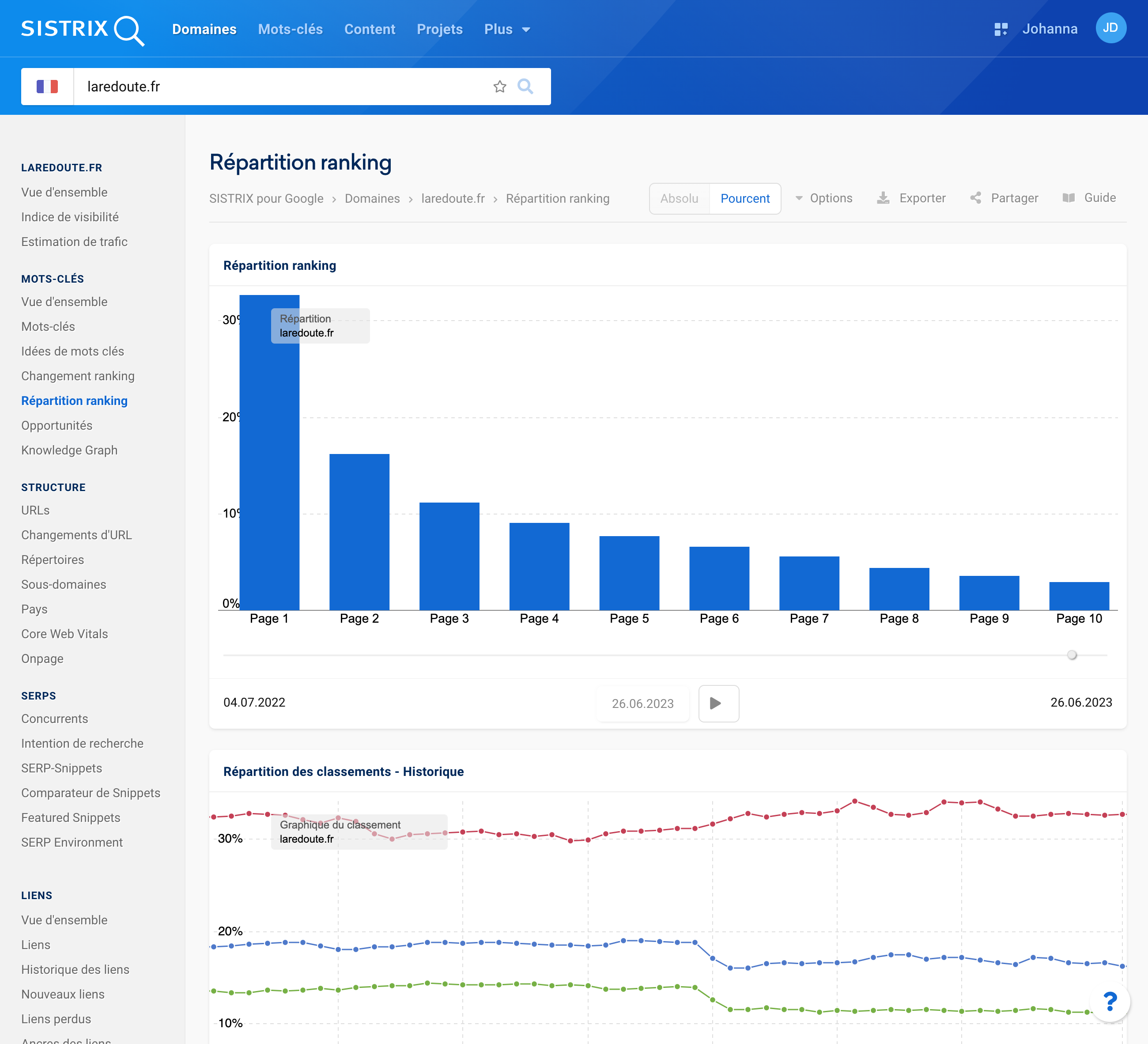Open Répertoires in sidebar
The image size is (1148, 1044).
tap(53, 560)
